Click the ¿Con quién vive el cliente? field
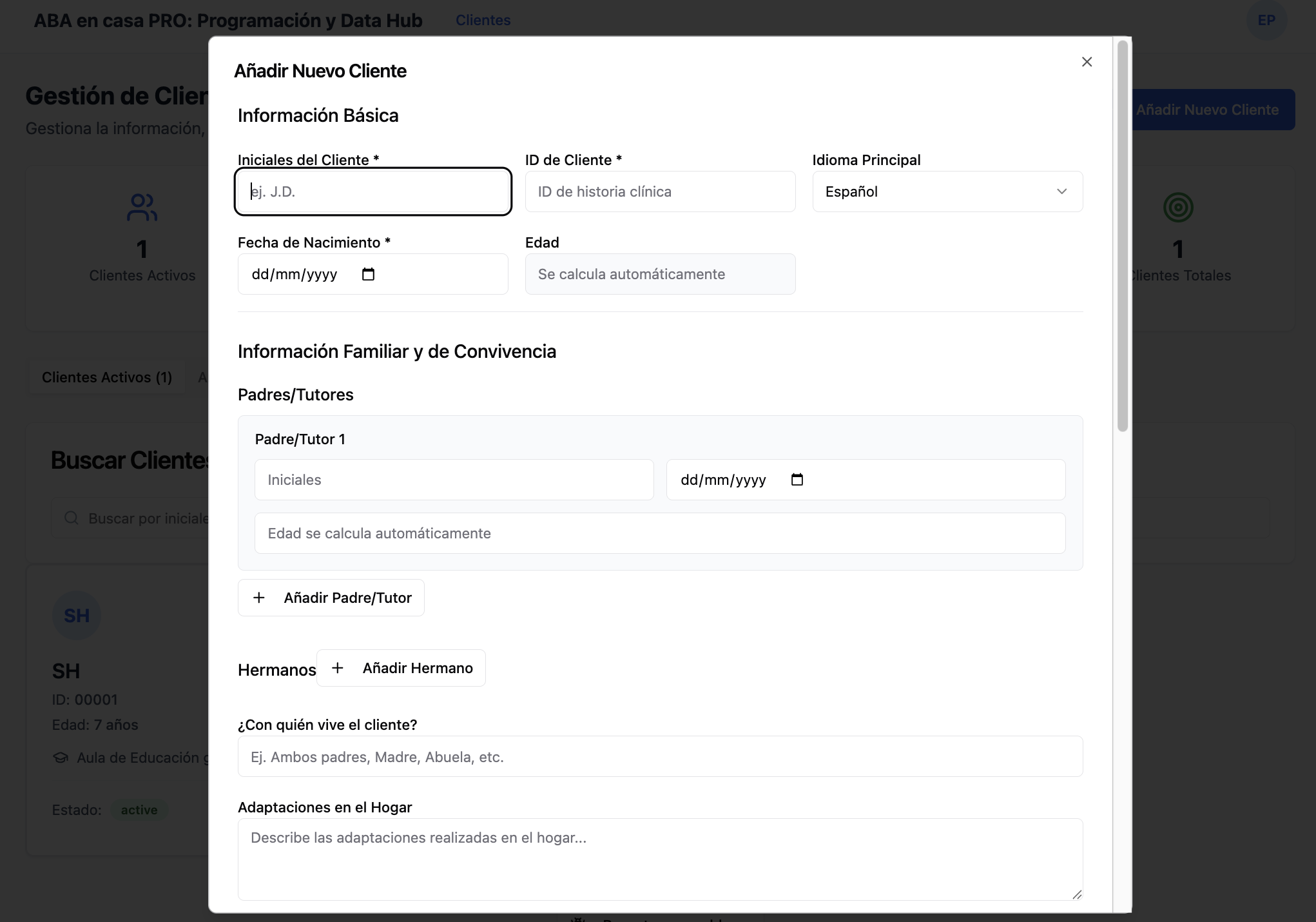The image size is (1316, 922). point(659,756)
